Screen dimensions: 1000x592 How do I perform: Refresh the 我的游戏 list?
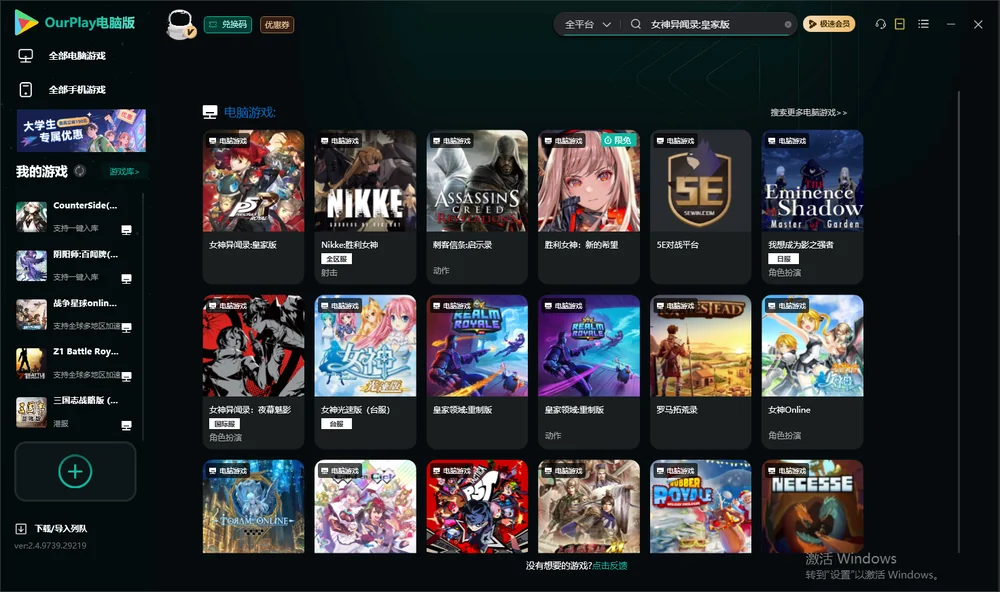click(80, 171)
